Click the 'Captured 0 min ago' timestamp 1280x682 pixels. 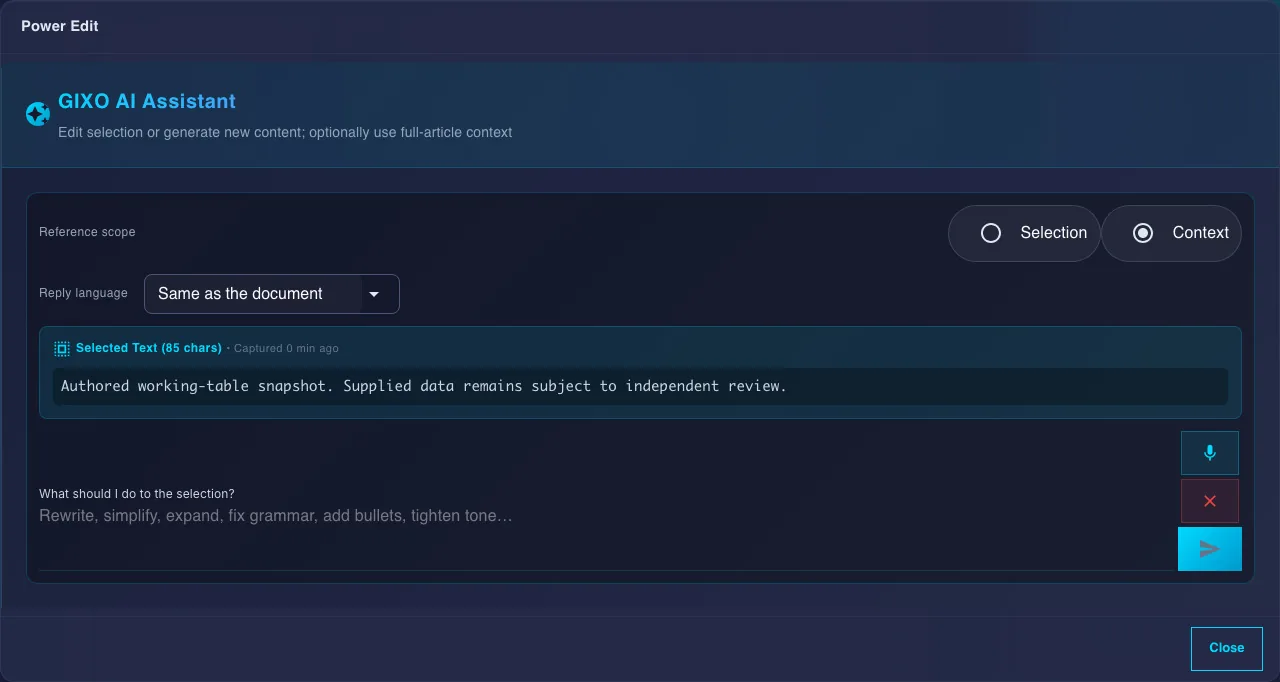tap(286, 348)
